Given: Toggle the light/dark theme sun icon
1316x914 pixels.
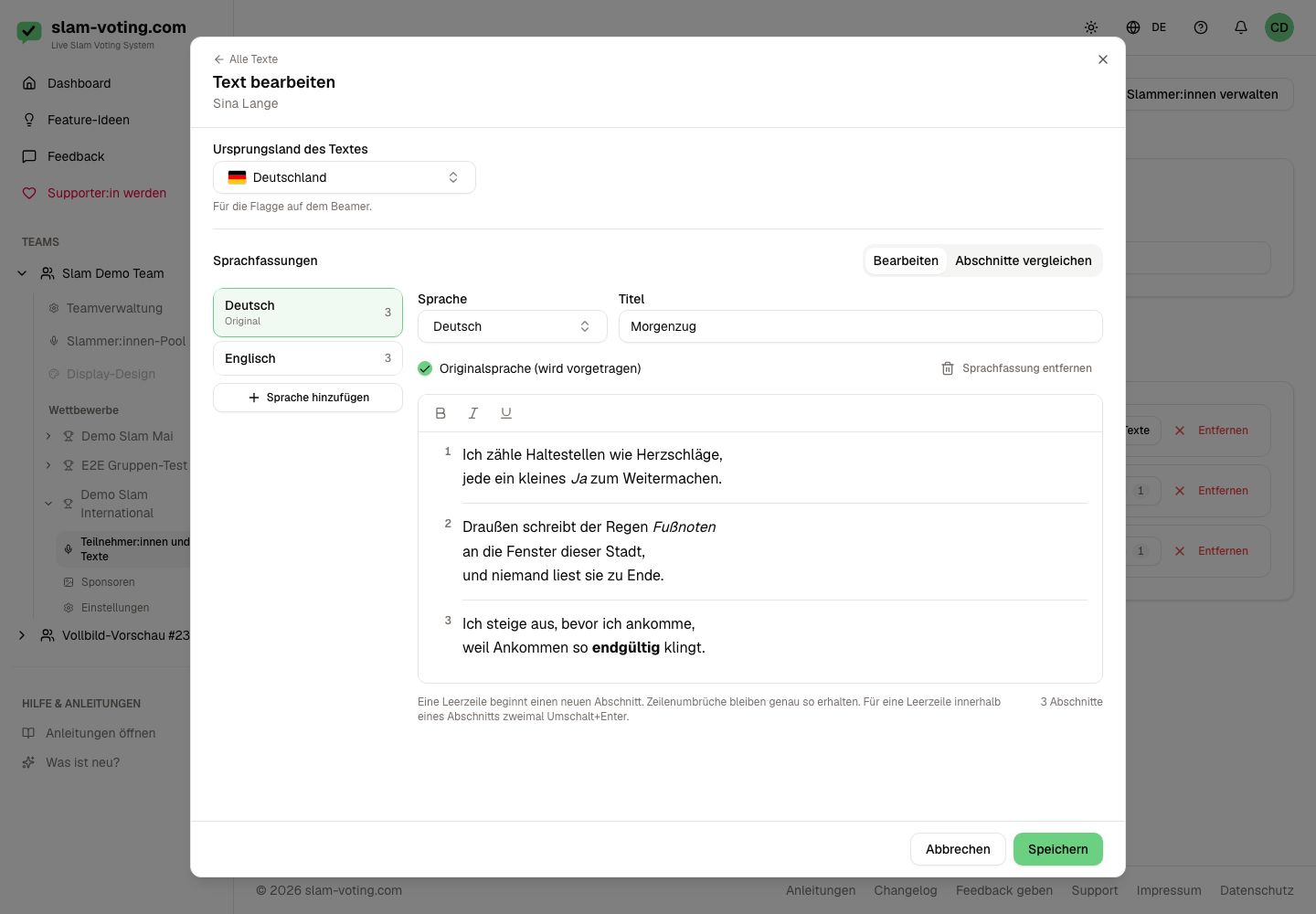Looking at the screenshot, I should (1091, 27).
